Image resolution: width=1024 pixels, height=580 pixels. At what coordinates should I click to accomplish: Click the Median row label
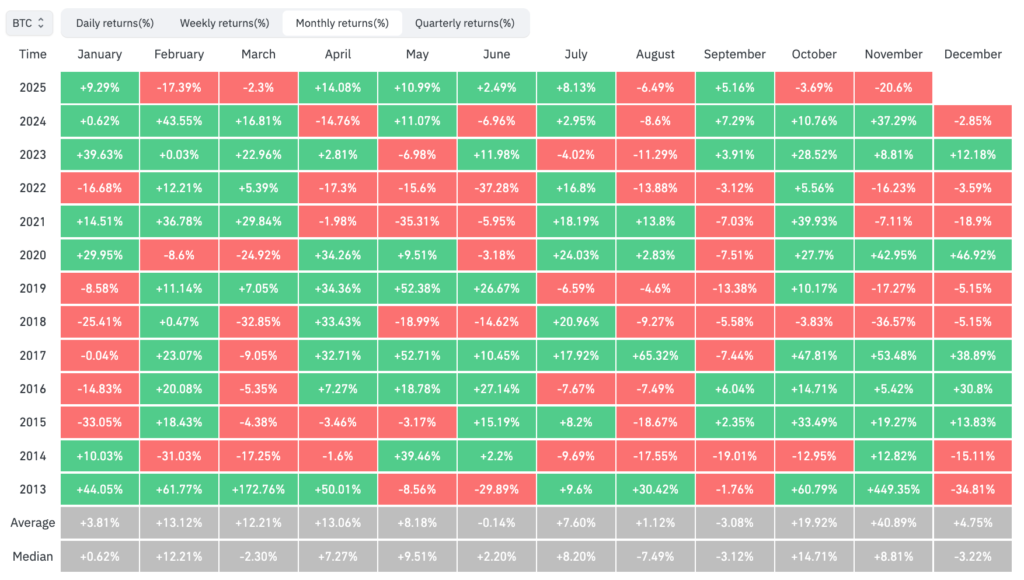tap(33, 555)
